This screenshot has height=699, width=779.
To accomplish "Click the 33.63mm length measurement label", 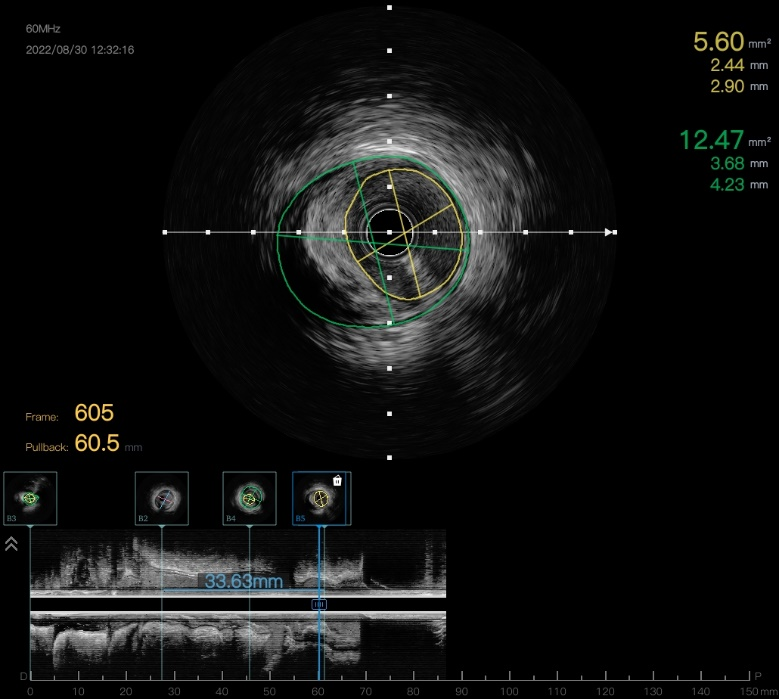I will point(243,581).
